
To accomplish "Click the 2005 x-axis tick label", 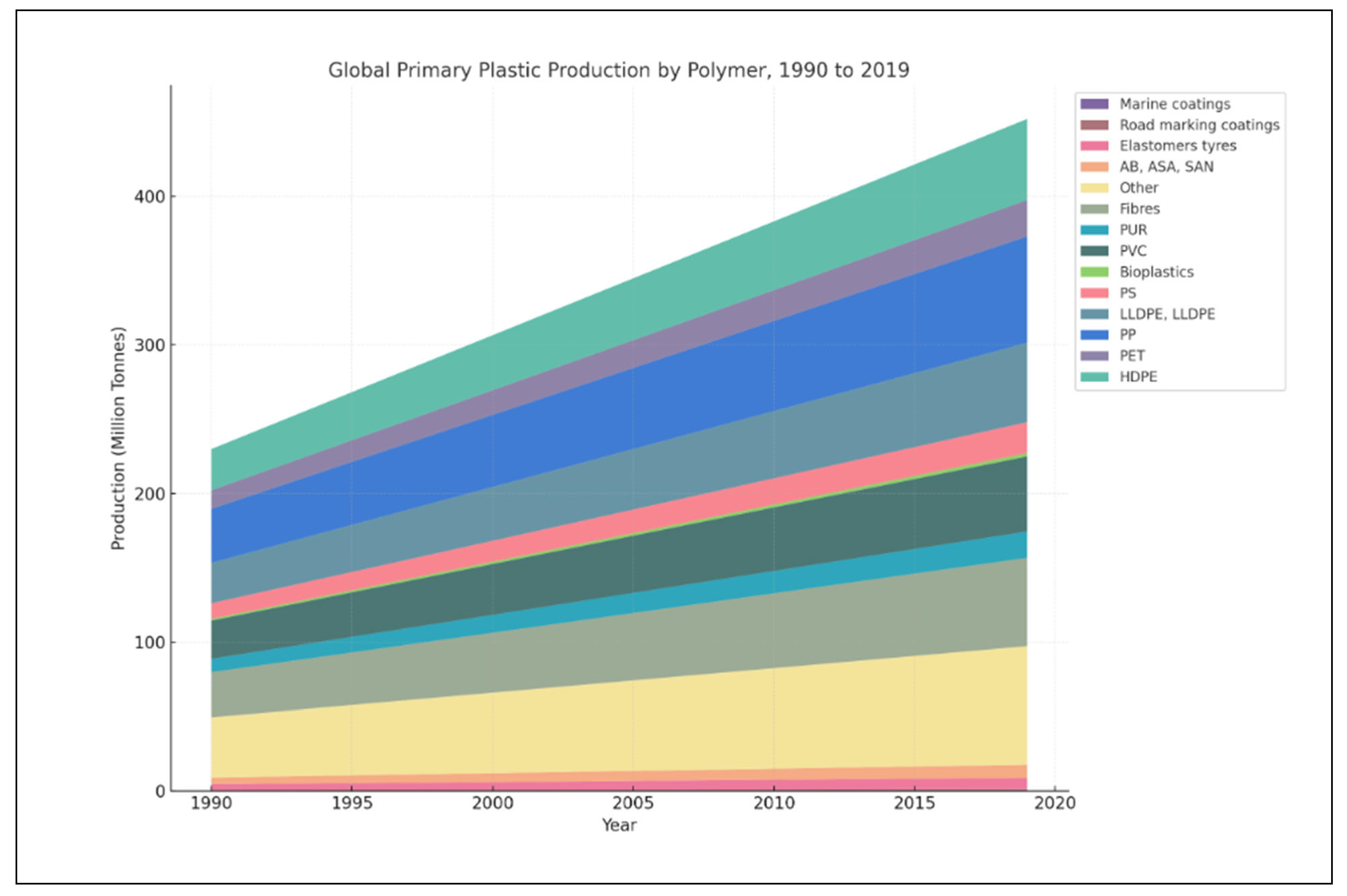I will (x=632, y=803).
